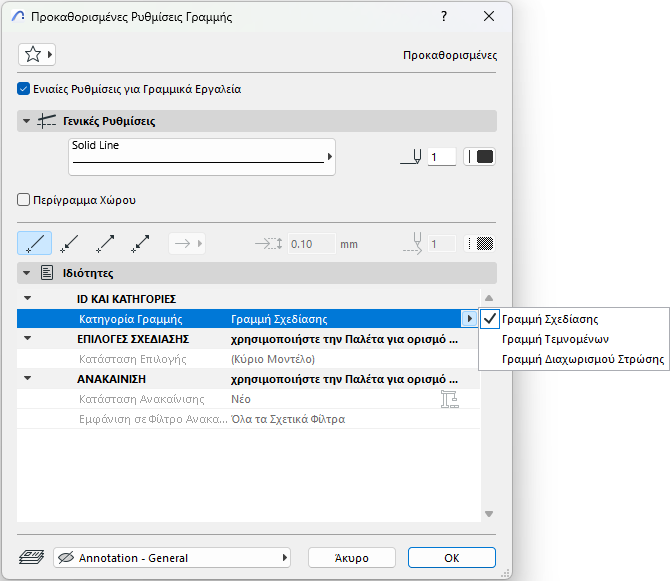This screenshot has height=581, width=671.
Task: Click the Νέο renovation status value
Action: [x=241, y=399]
